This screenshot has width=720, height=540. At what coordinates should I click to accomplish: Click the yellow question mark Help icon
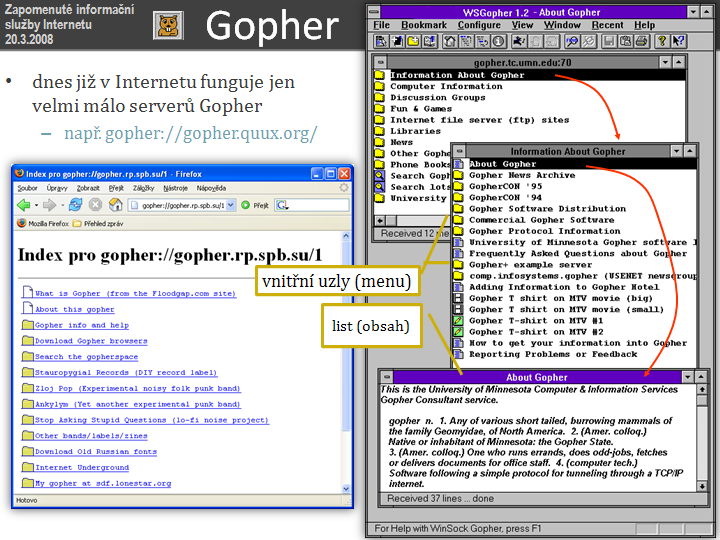662,41
